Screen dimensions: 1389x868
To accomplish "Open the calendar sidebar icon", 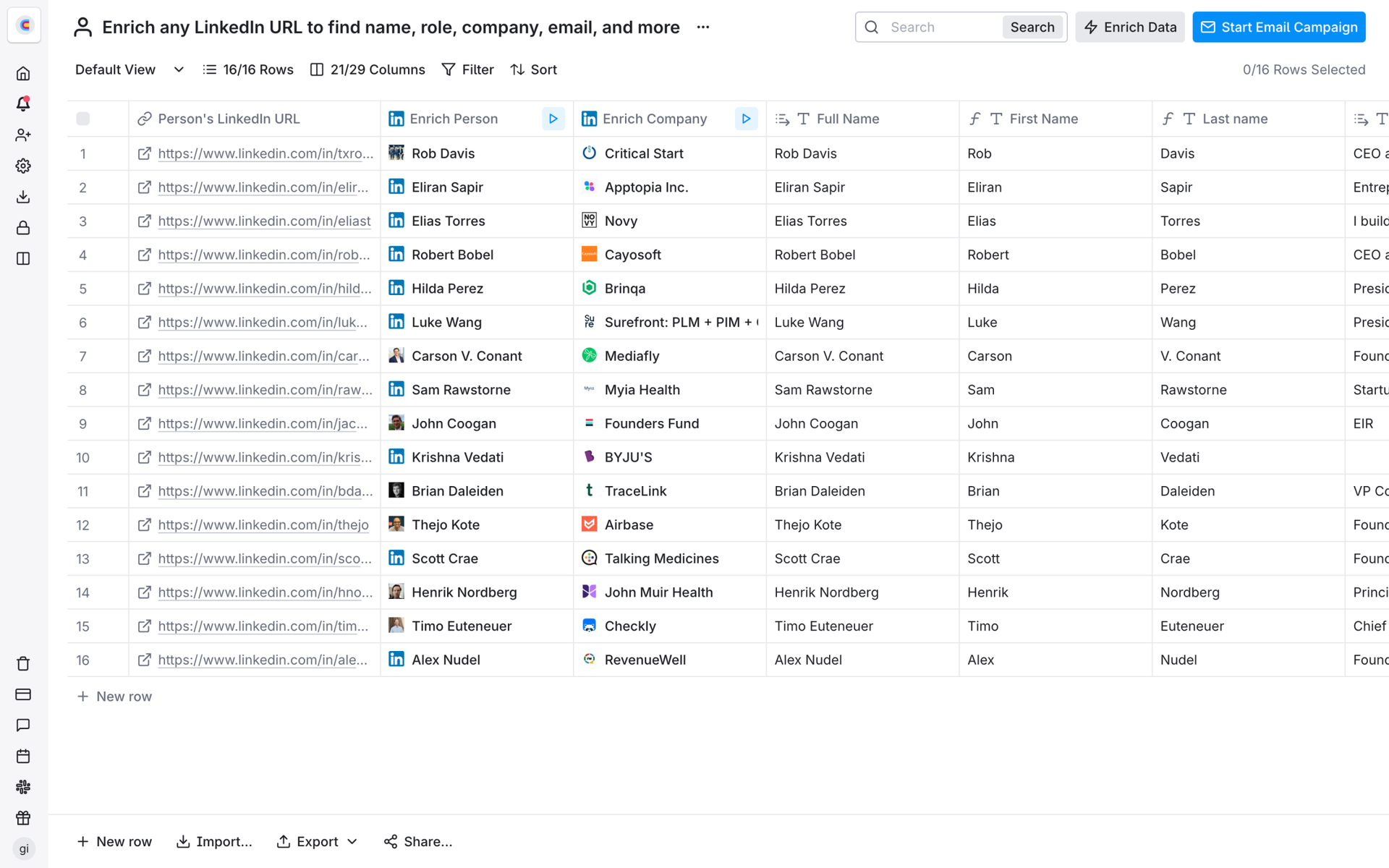I will 23,756.
